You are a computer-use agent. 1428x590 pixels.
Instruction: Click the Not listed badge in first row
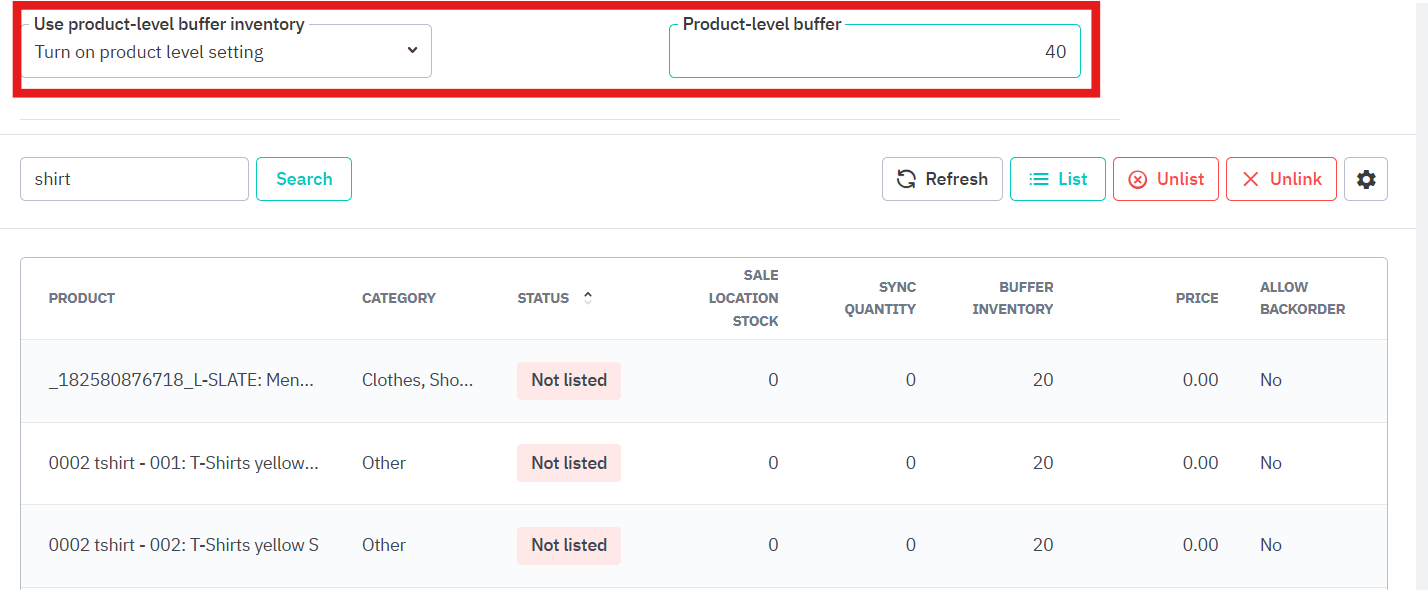coord(568,380)
